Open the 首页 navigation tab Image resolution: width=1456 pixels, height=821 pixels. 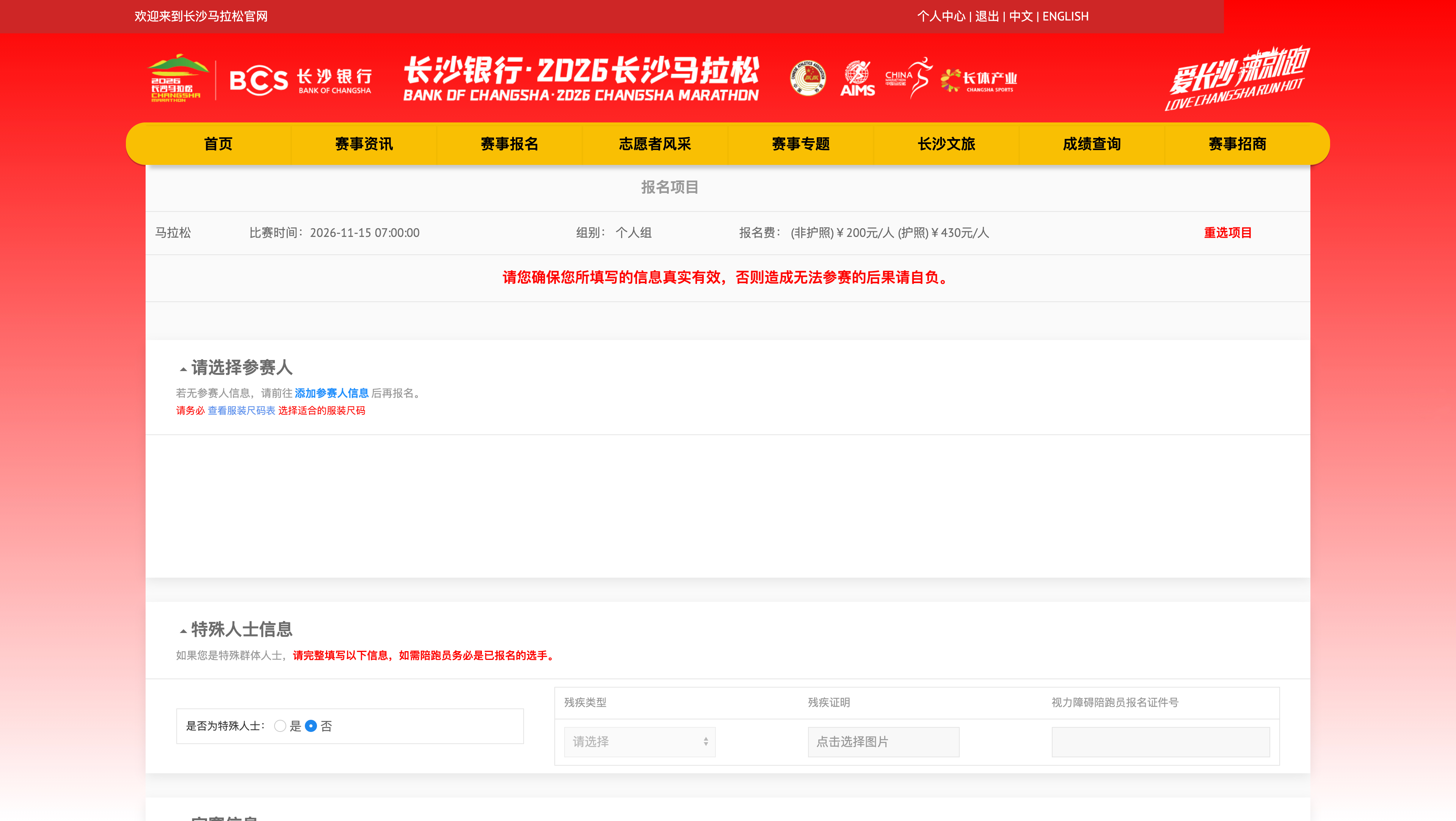218,144
